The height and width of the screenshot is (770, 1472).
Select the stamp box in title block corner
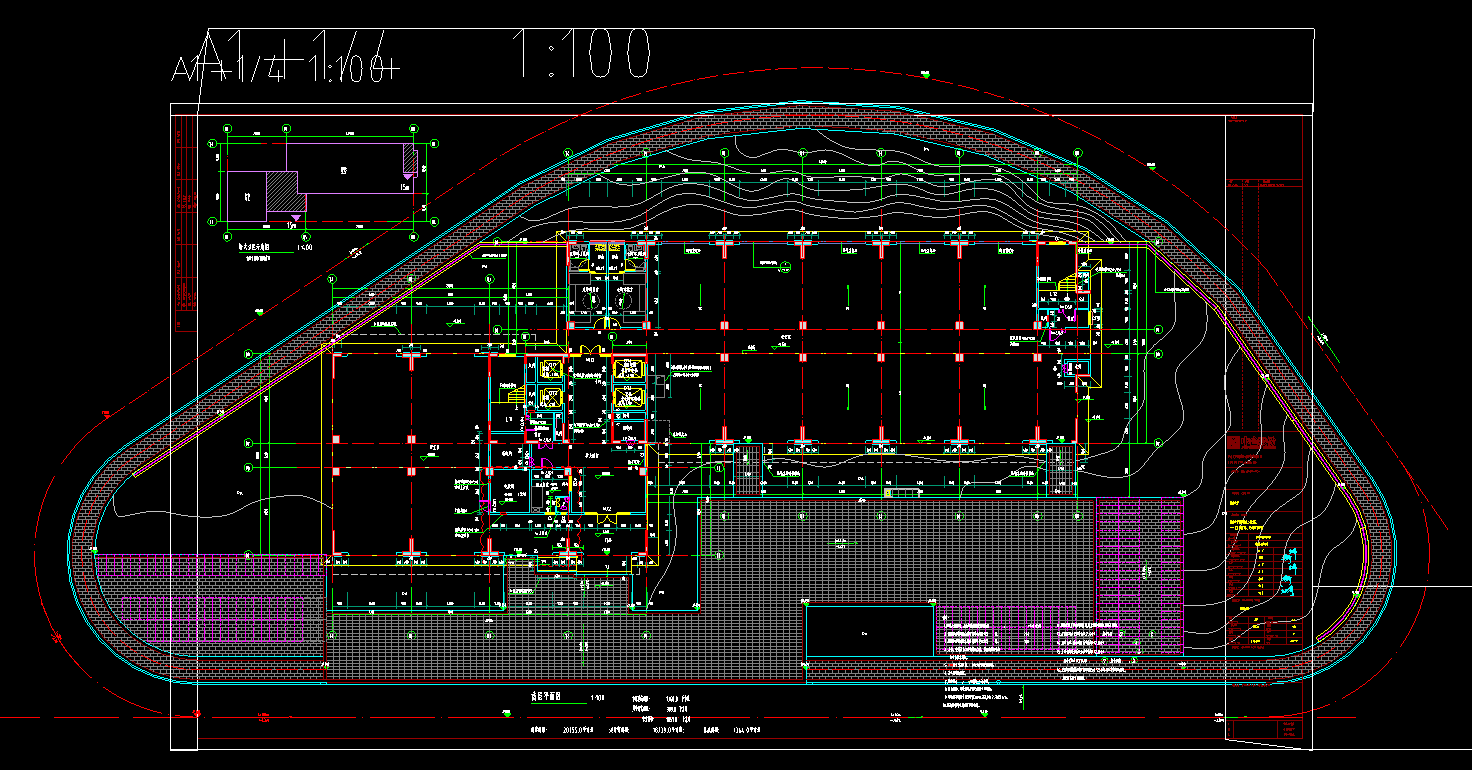[1293, 727]
